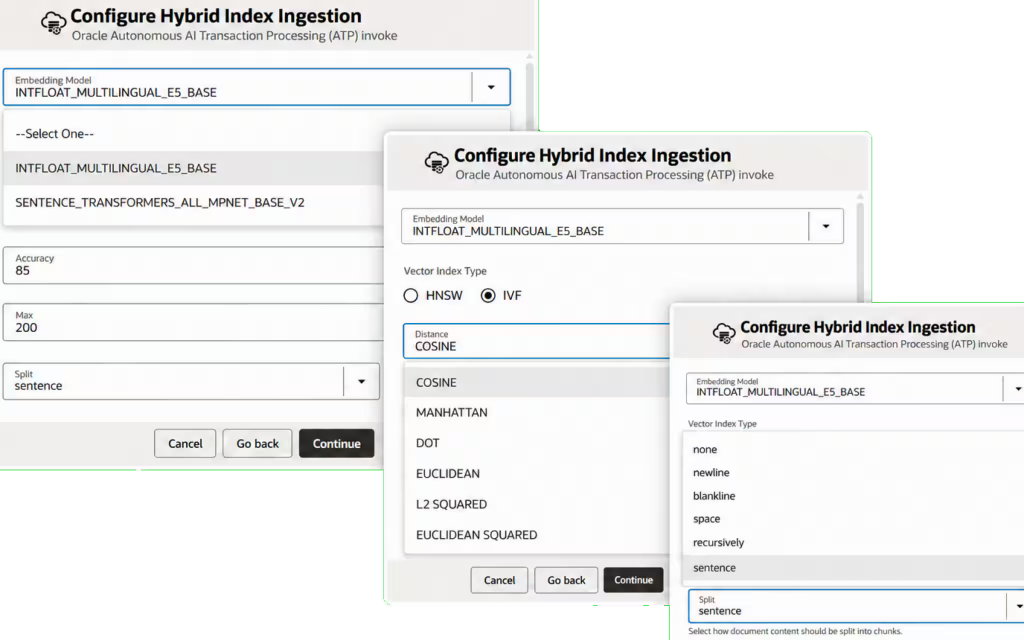Click the Max field showing 200
1024x640 pixels.
tap(193, 322)
